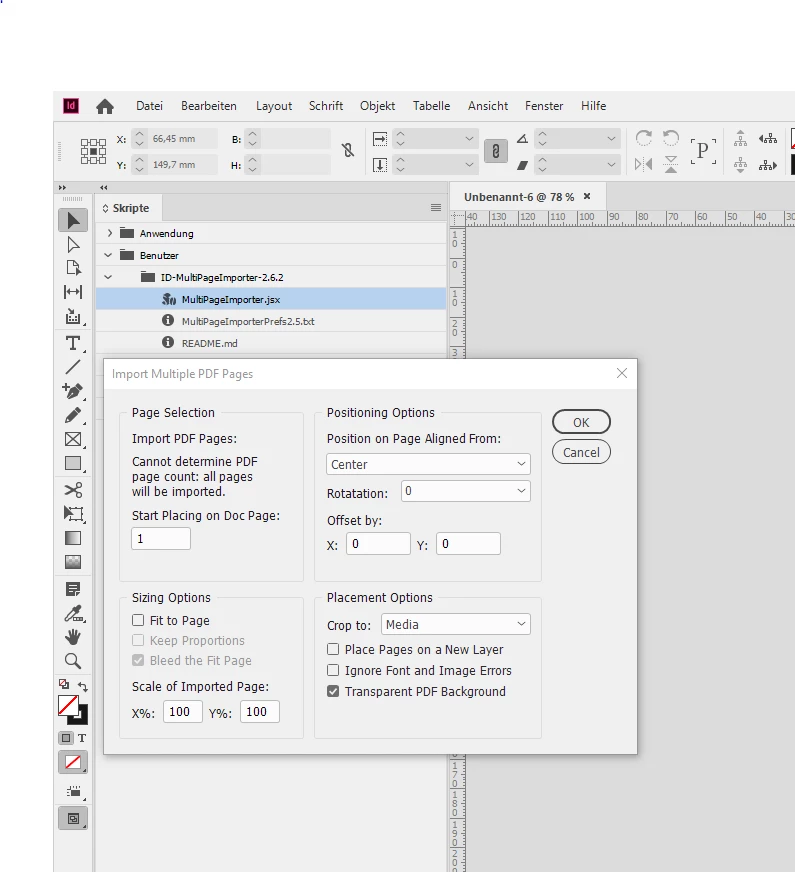The width and height of the screenshot is (795, 872).
Task: Select the Hand tool
Action: coord(73,637)
